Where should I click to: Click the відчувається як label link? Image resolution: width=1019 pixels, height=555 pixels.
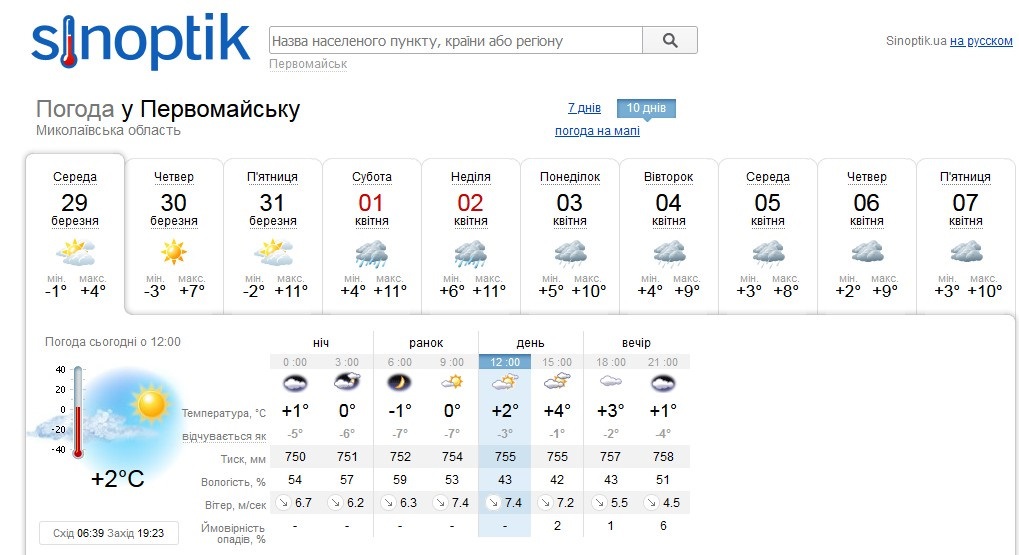click(x=224, y=436)
